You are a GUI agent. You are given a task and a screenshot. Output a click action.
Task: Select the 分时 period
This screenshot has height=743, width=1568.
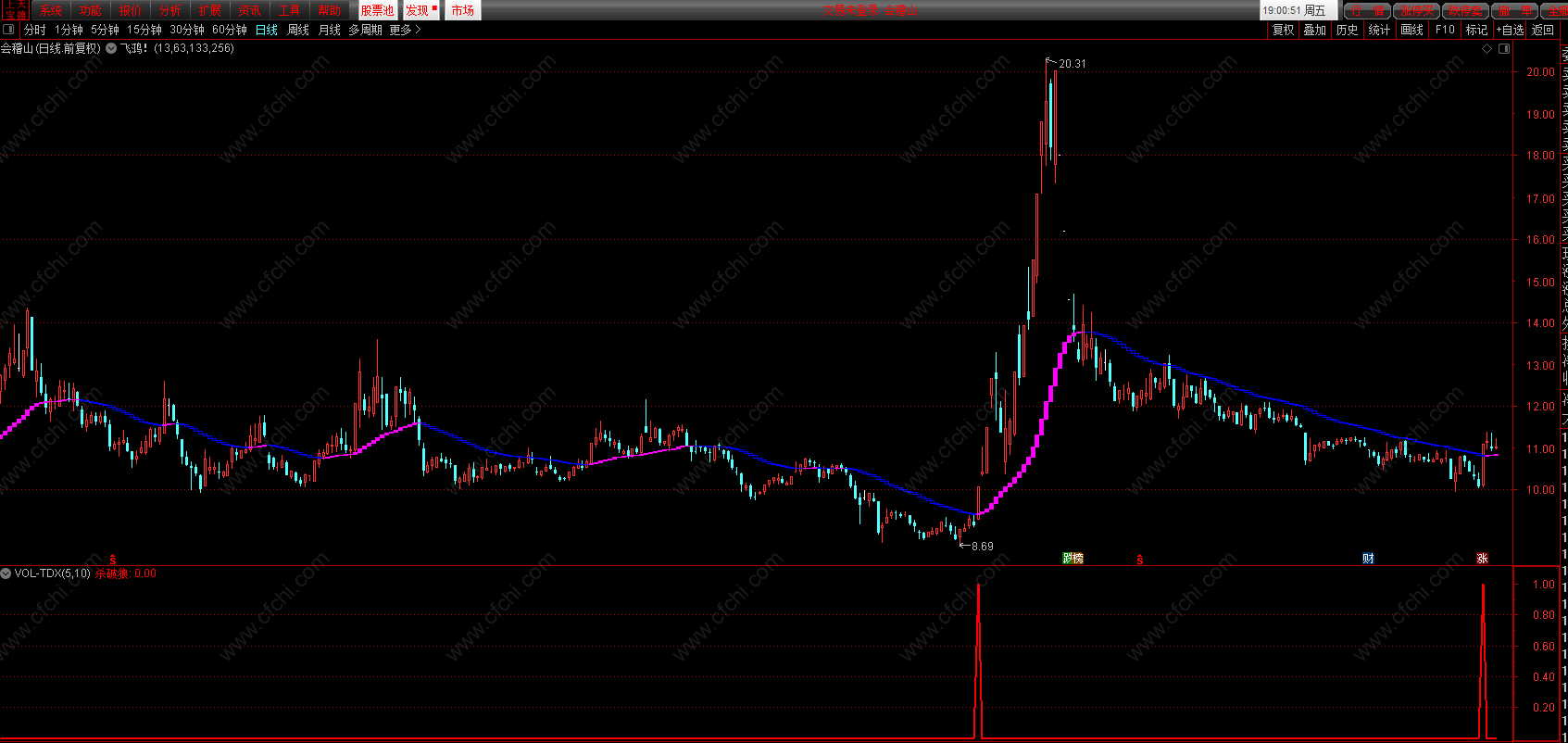point(35,30)
